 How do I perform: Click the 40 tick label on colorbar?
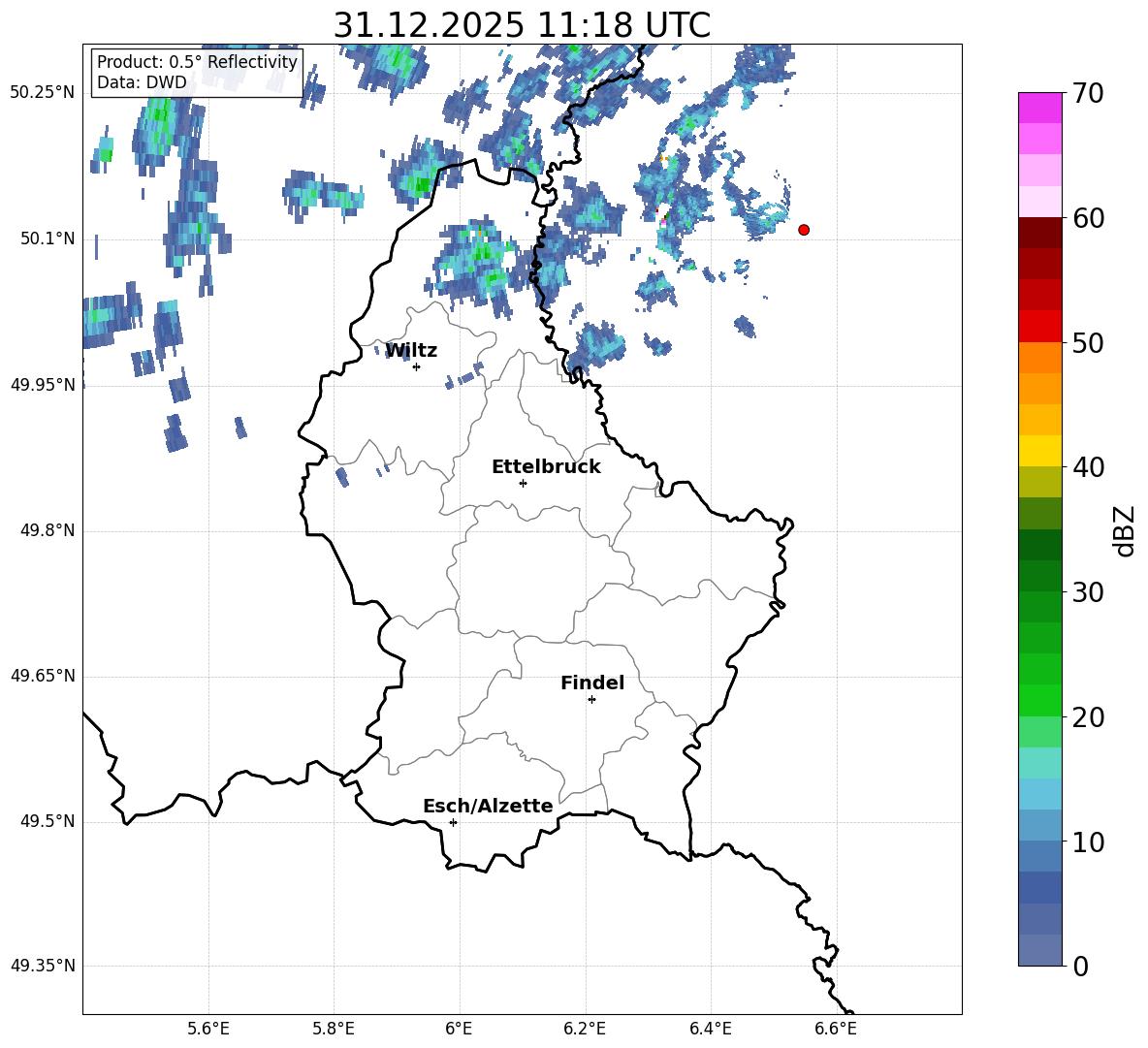[1088, 467]
